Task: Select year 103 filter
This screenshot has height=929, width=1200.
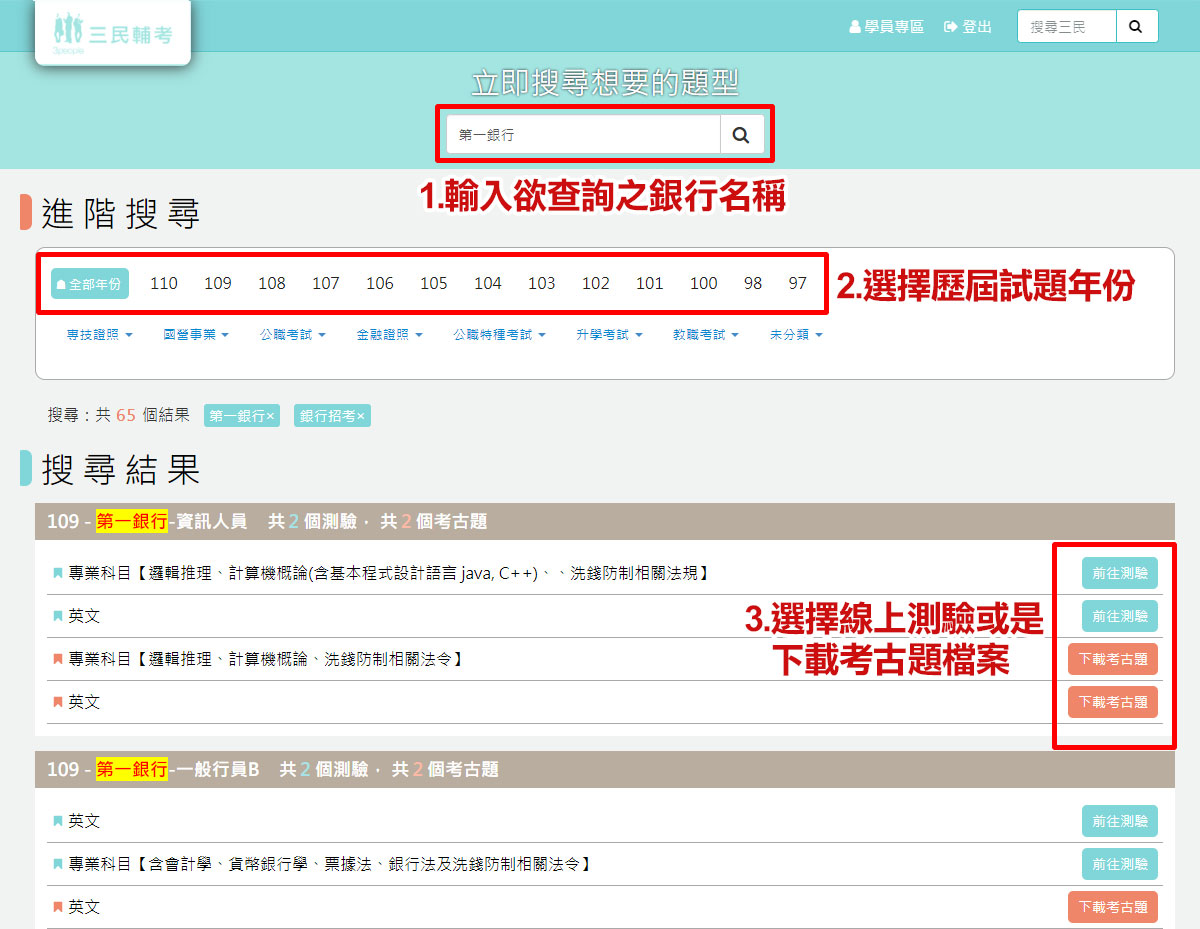Action: point(542,284)
